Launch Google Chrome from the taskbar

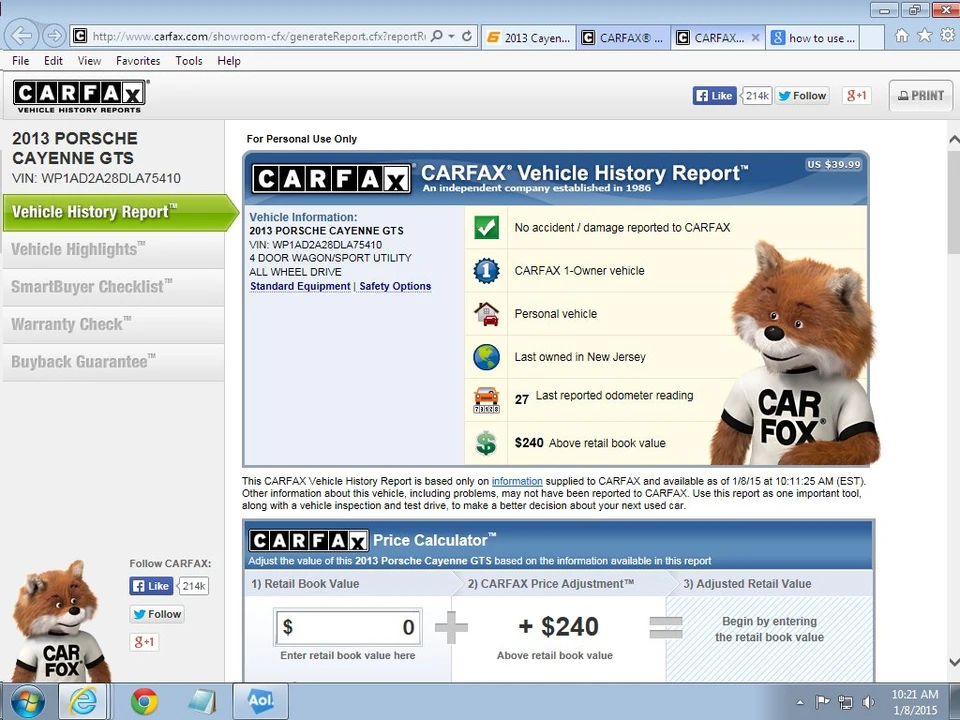[x=144, y=702]
